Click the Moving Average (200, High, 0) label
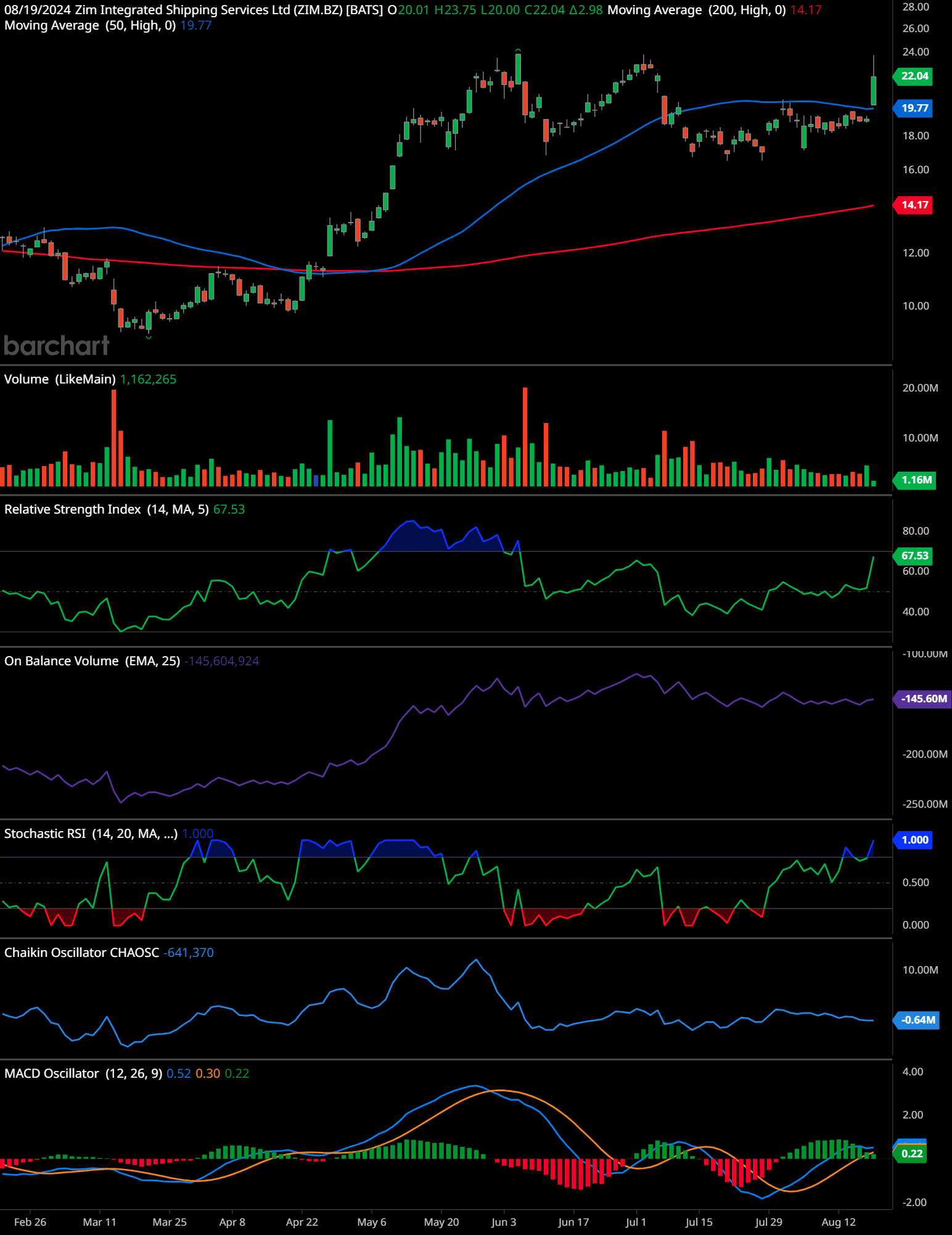 [697, 10]
